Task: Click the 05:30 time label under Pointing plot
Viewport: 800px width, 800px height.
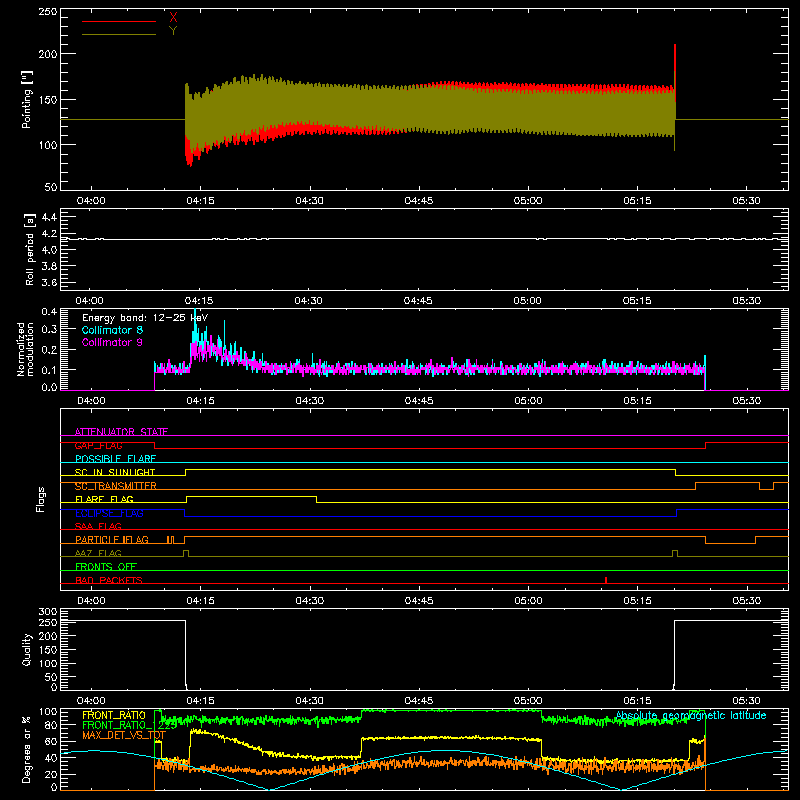Action: coord(746,201)
